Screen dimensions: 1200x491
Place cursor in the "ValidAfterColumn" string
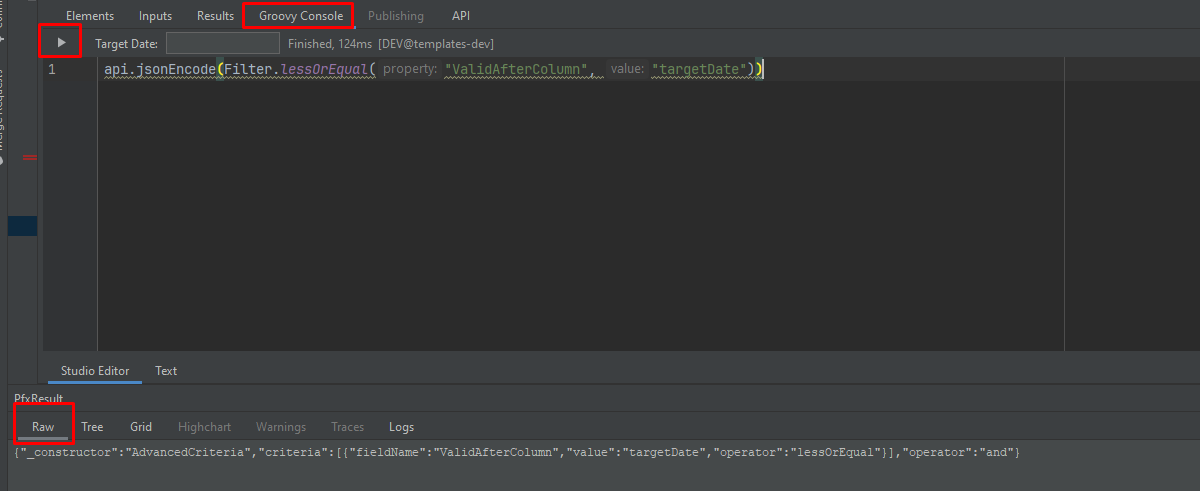(516, 70)
